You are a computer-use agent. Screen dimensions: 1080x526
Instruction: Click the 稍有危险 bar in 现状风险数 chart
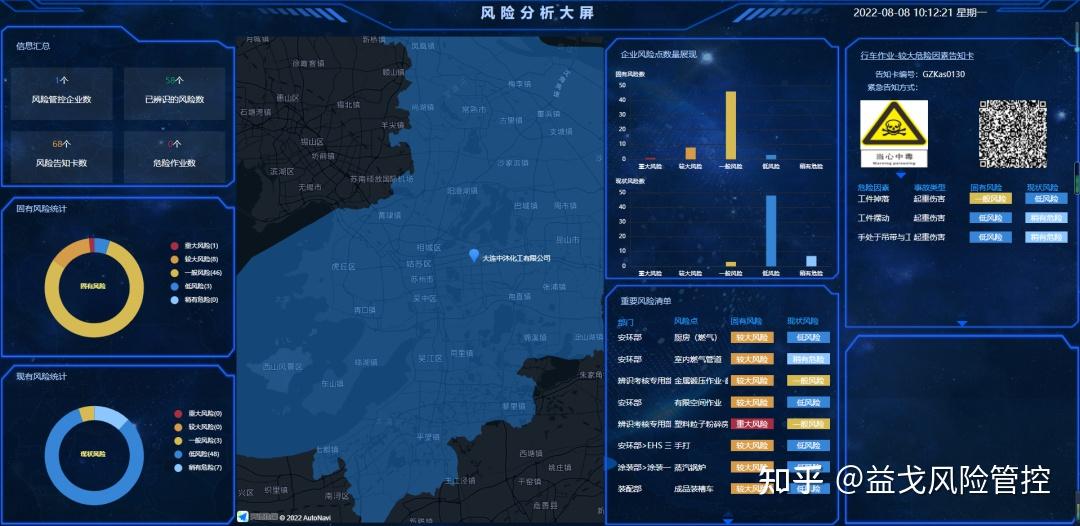point(811,261)
